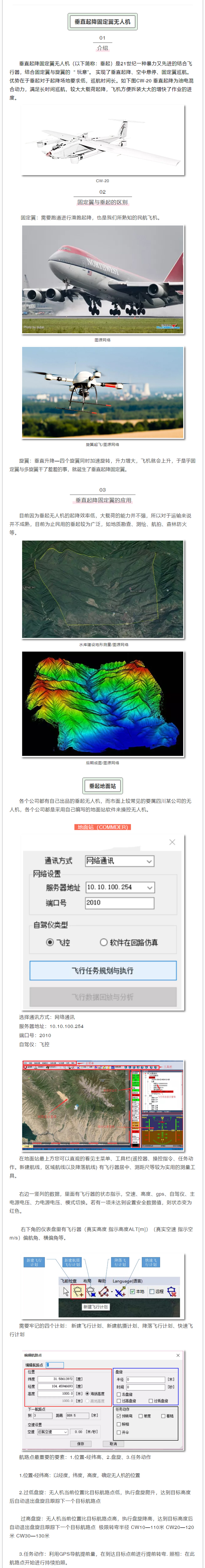
Task: Click the 飞行任务规划与执行 button
Action: tap(103, 970)
